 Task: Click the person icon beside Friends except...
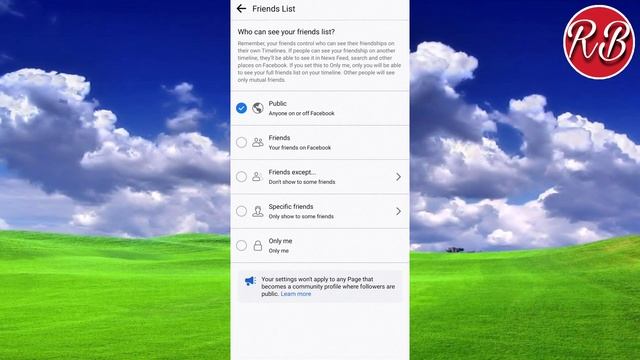coord(256,177)
